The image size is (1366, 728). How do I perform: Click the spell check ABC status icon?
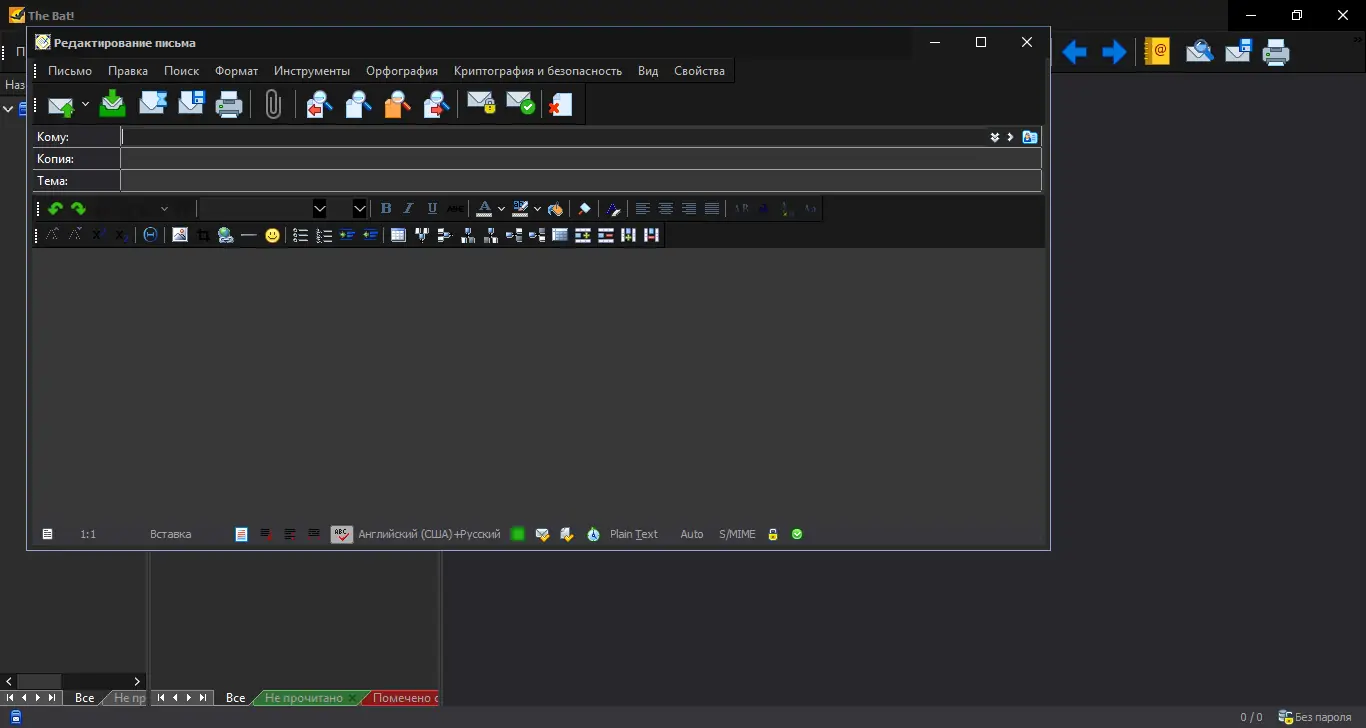[x=341, y=534]
